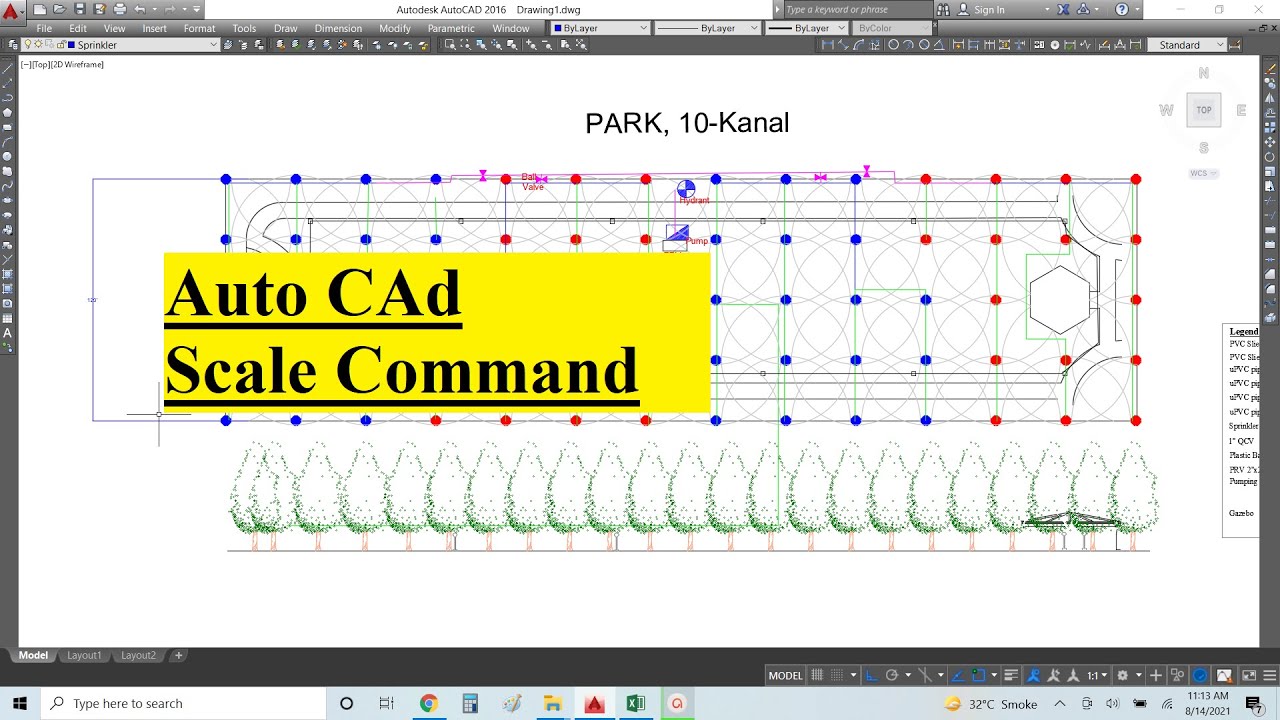Expand the polar tracking angle dropdown arrow

[x=908, y=675]
